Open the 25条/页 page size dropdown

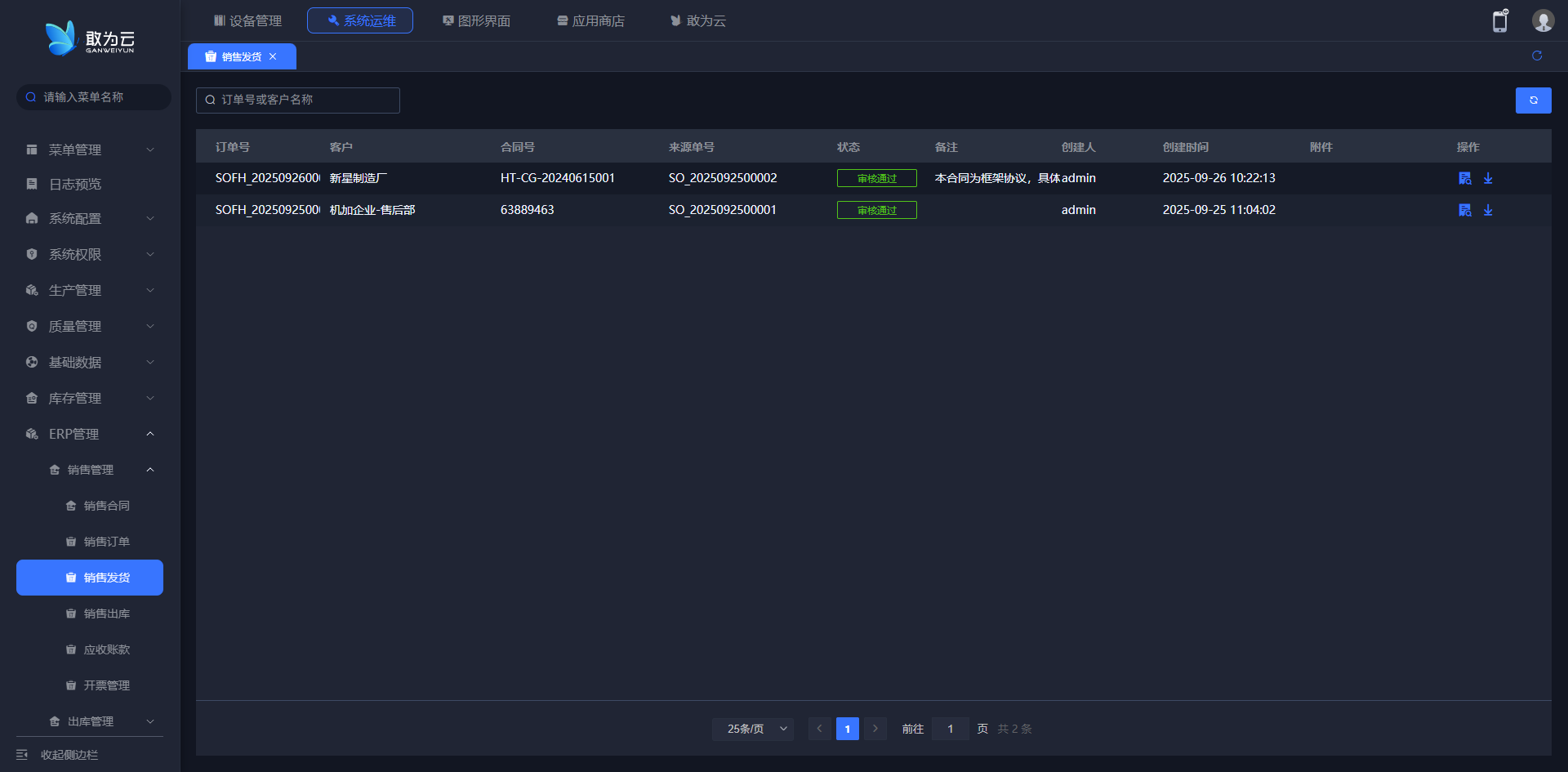point(753,729)
